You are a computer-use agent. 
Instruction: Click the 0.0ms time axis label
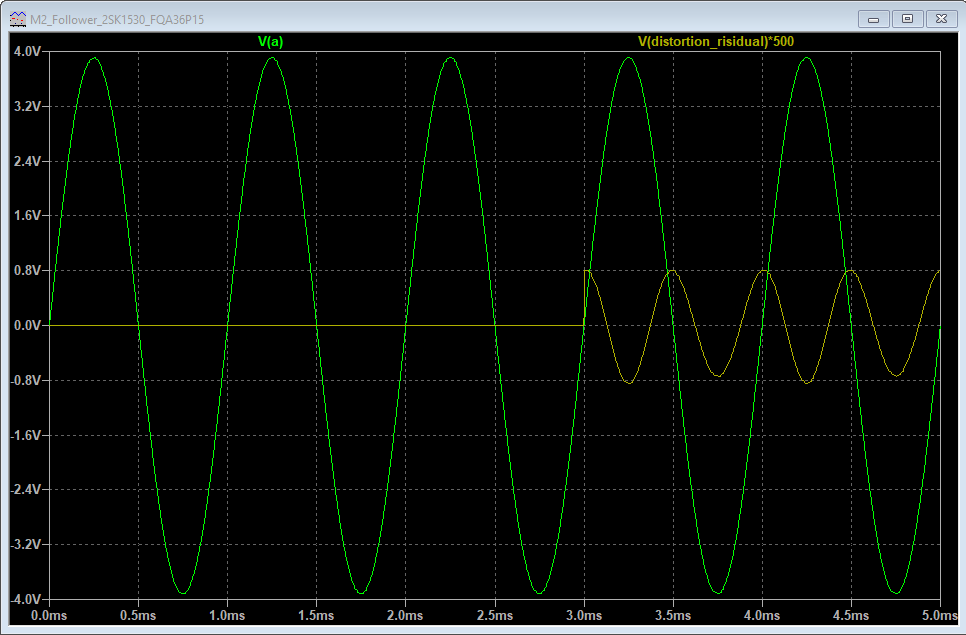(x=49, y=615)
